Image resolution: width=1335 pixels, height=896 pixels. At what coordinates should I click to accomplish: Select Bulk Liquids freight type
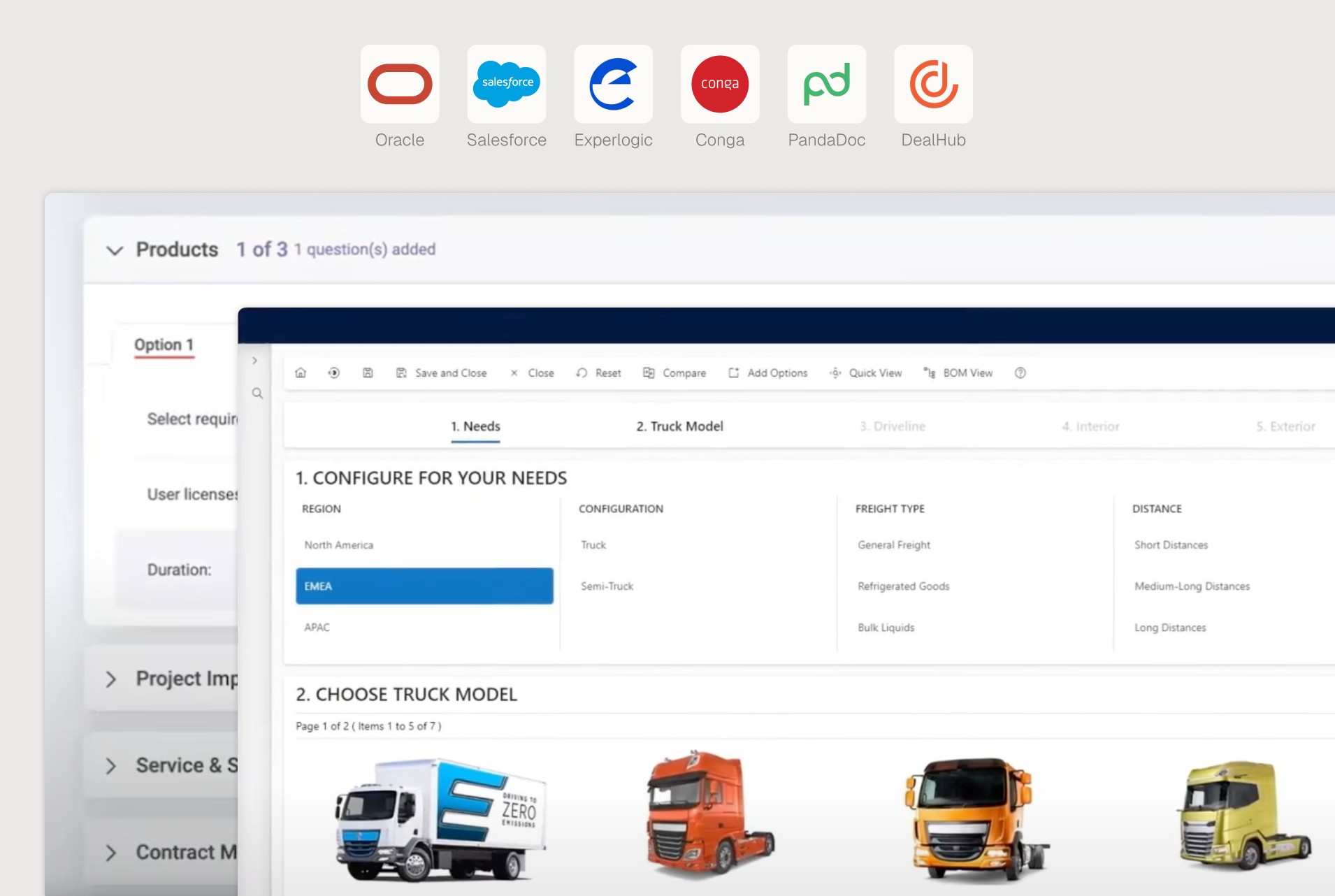coord(886,628)
